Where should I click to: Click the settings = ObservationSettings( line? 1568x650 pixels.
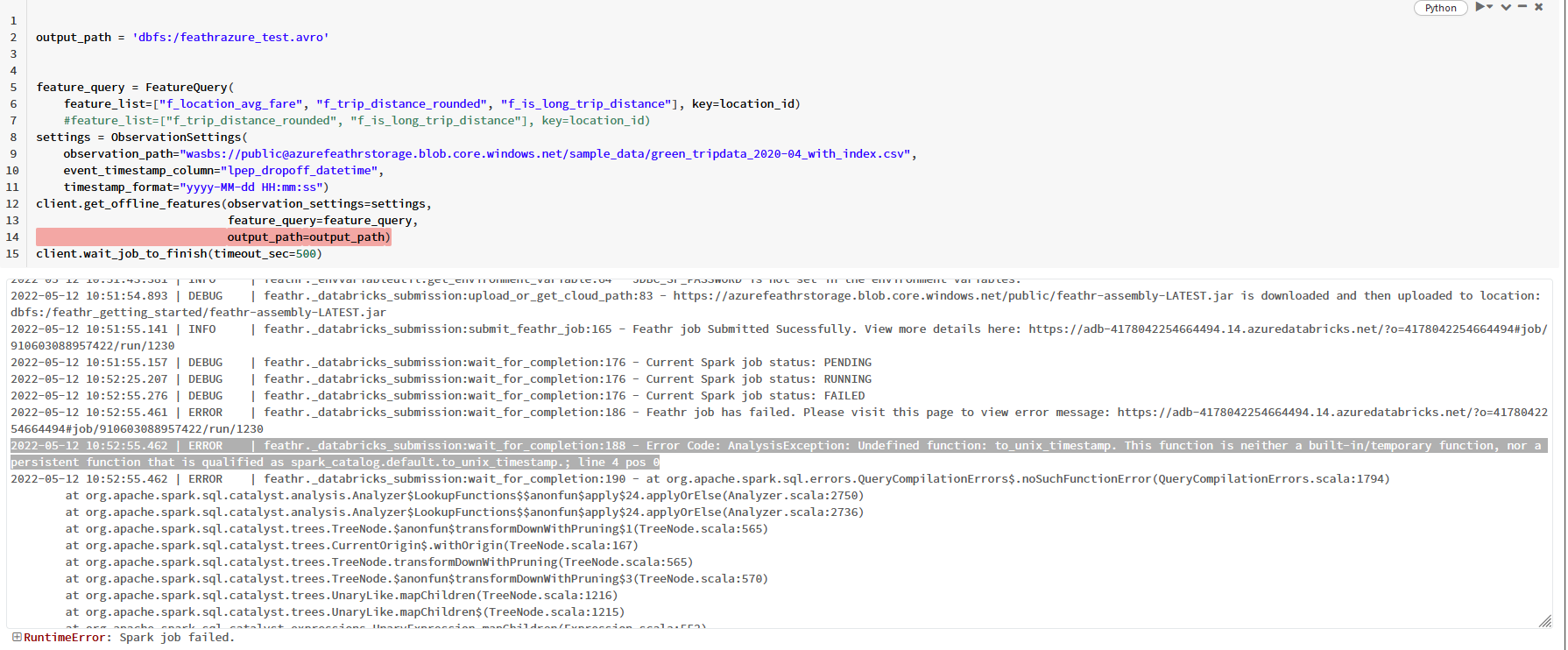click(x=142, y=138)
